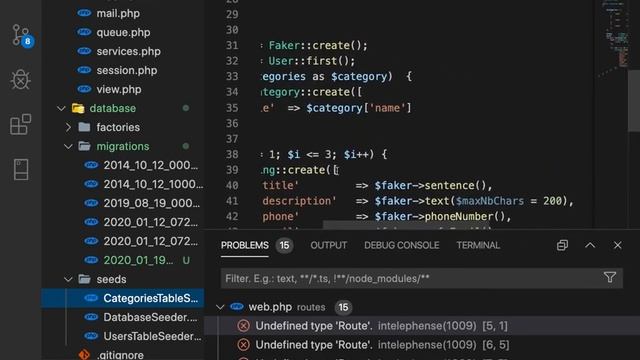
Task: Click the seeds folder icon
Action: click(84, 279)
